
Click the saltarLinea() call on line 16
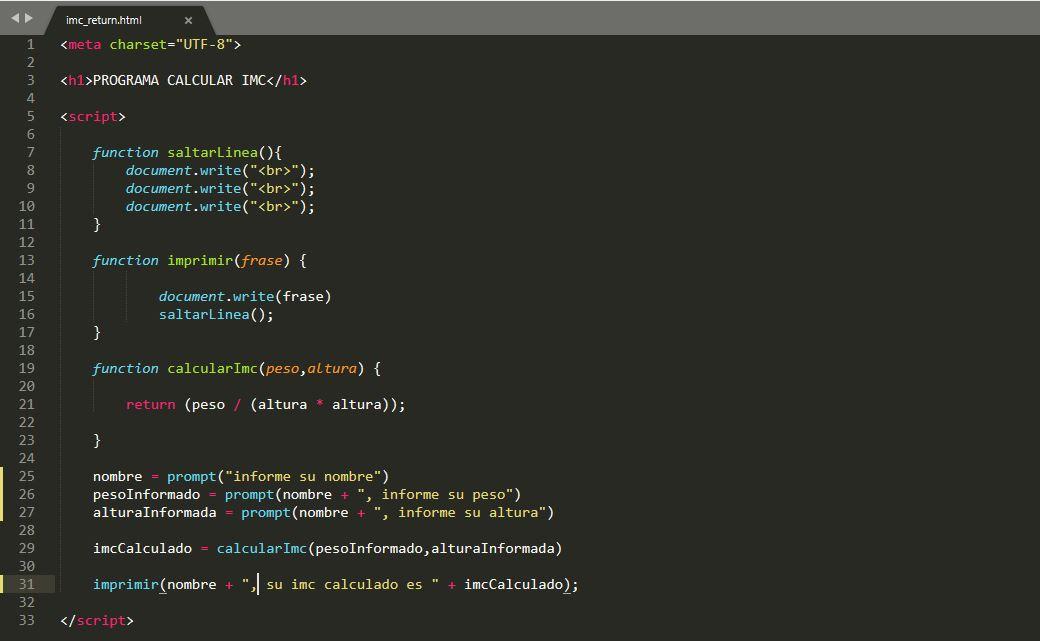(x=216, y=315)
